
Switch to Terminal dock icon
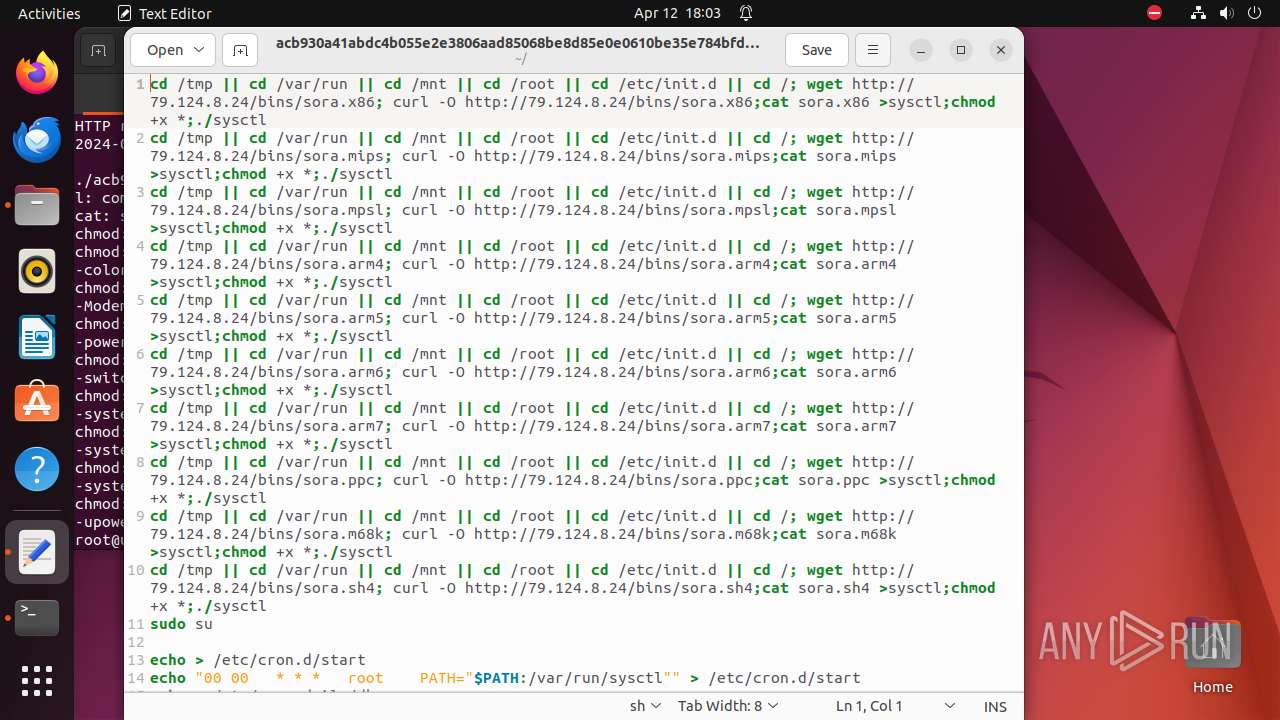point(37,617)
